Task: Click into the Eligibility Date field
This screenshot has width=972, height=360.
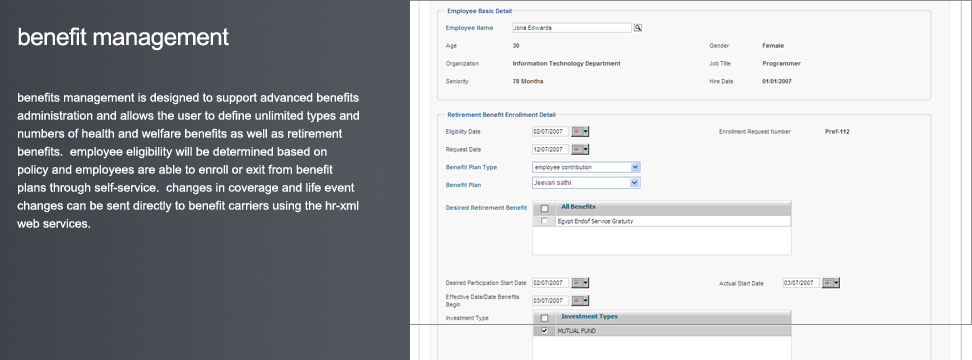Action: 550,131
